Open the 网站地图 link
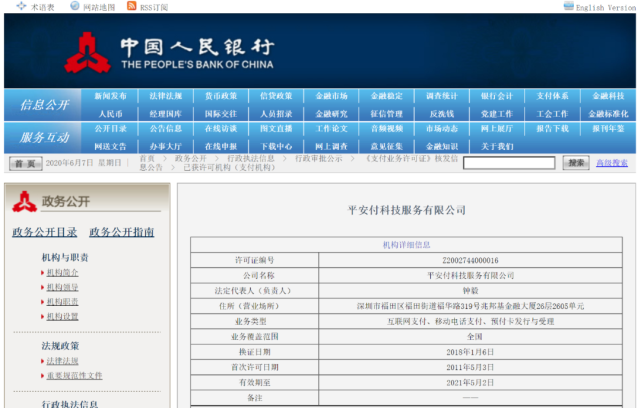 99,8
